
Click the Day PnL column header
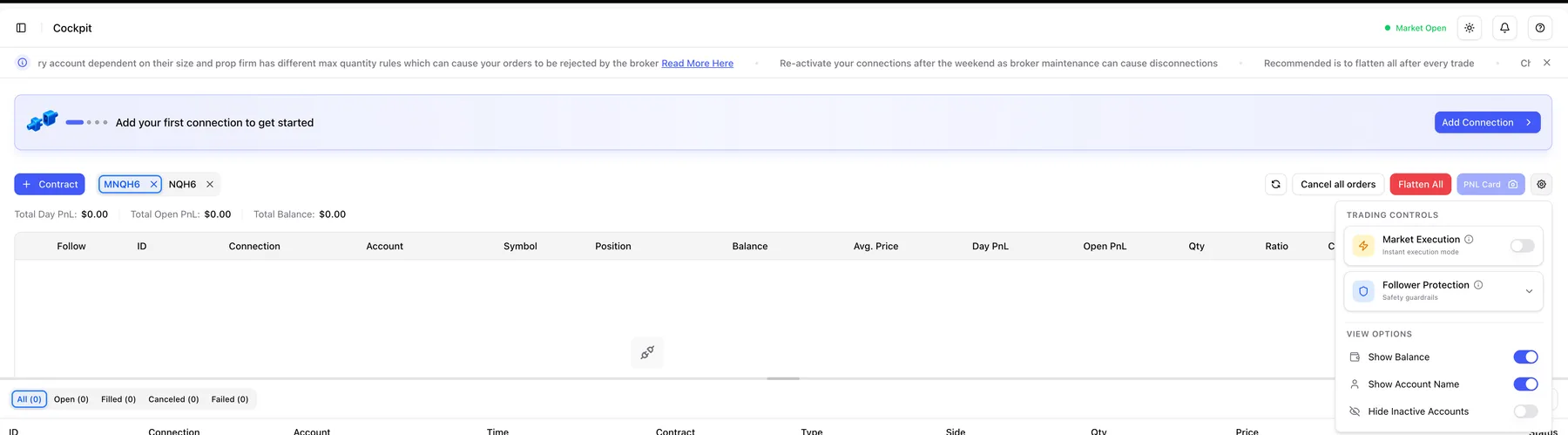coord(990,246)
